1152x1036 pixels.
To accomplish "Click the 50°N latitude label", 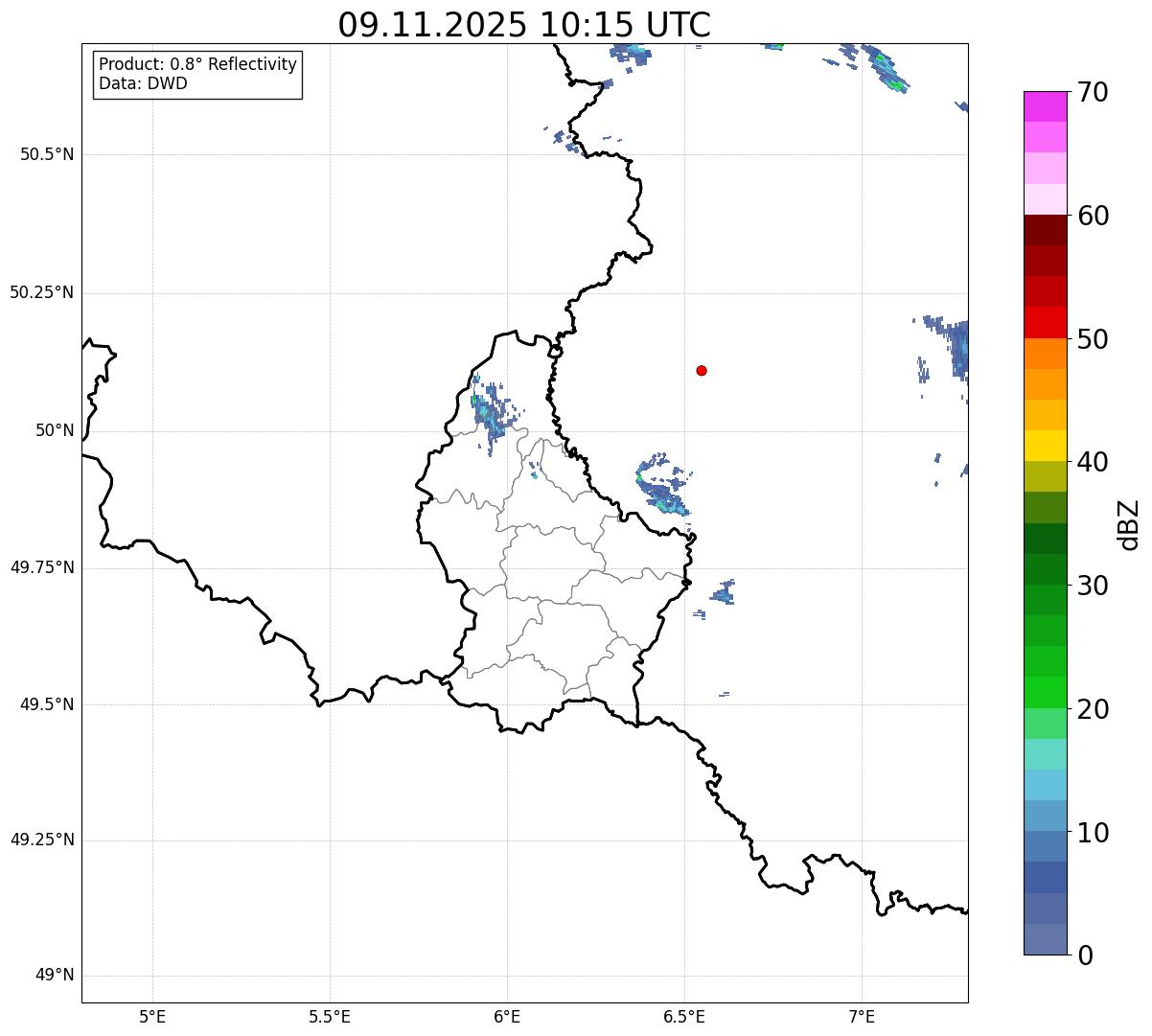I will coord(55,430).
